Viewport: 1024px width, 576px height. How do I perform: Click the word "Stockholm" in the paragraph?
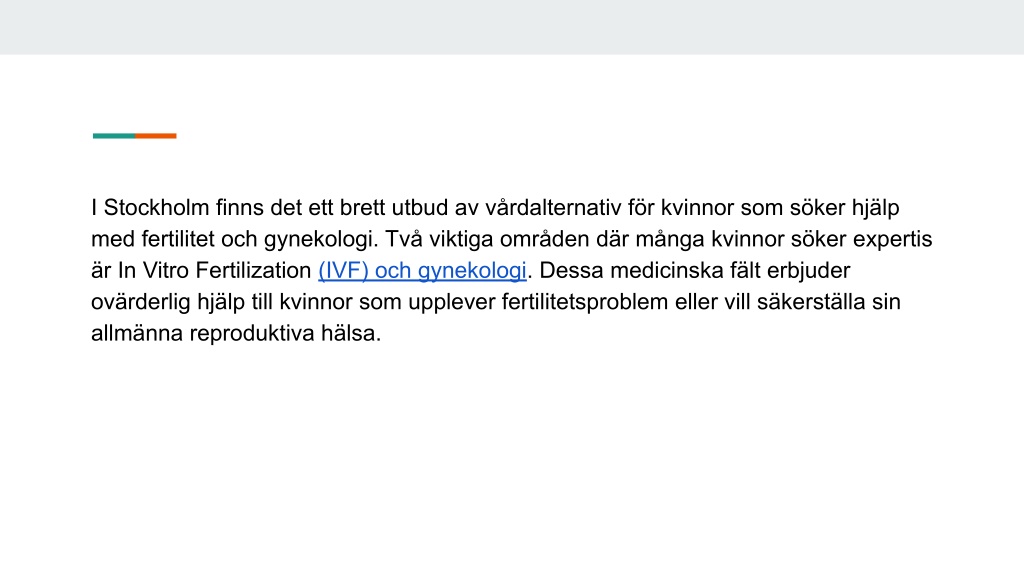(156, 208)
